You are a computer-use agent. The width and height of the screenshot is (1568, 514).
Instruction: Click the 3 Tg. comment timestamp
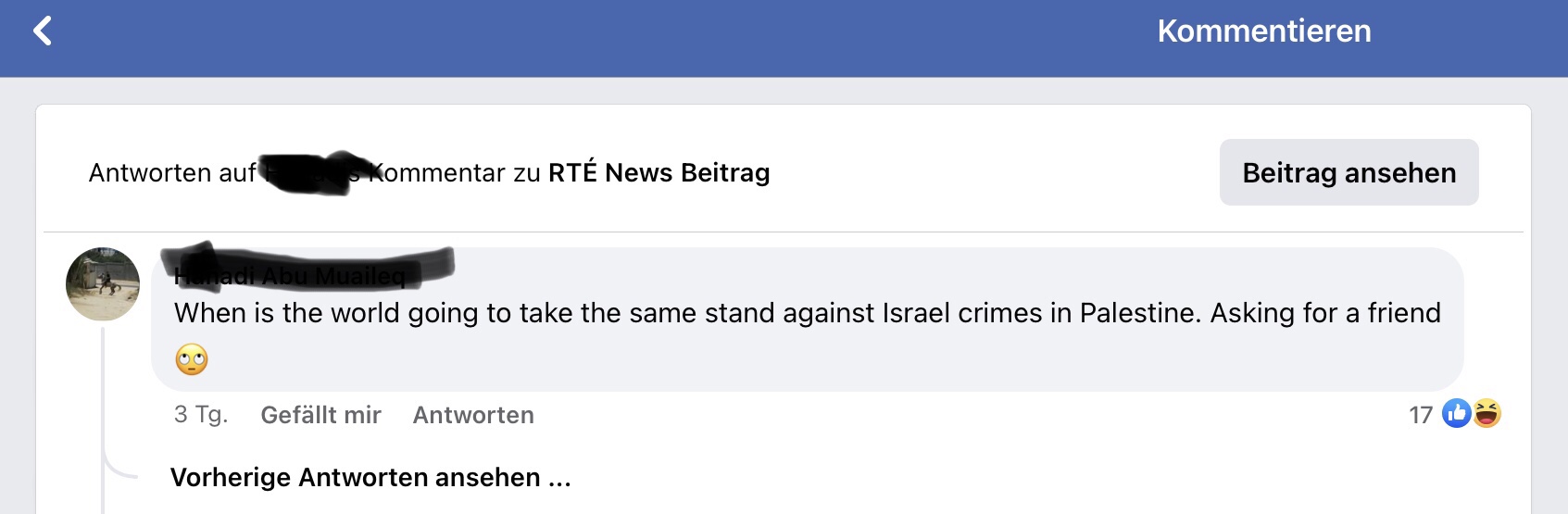pos(200,414)
